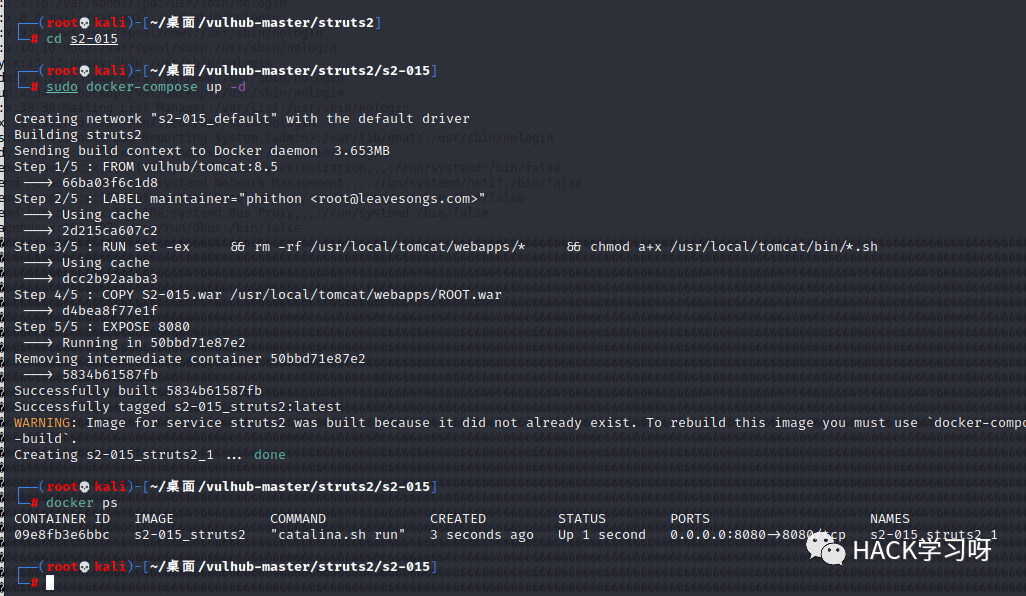Click the CONTAINER ID column header
This screenshot has width=1026, height=596.
coord(62,519)
